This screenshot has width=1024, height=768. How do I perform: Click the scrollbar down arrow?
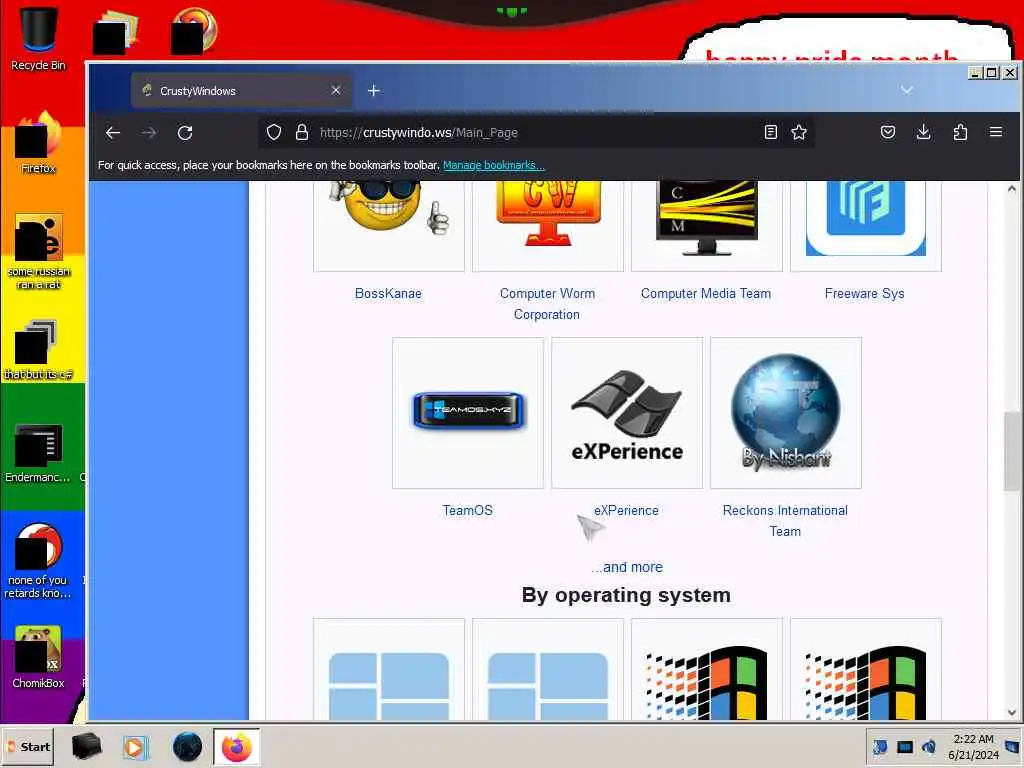coord(1012,712)
